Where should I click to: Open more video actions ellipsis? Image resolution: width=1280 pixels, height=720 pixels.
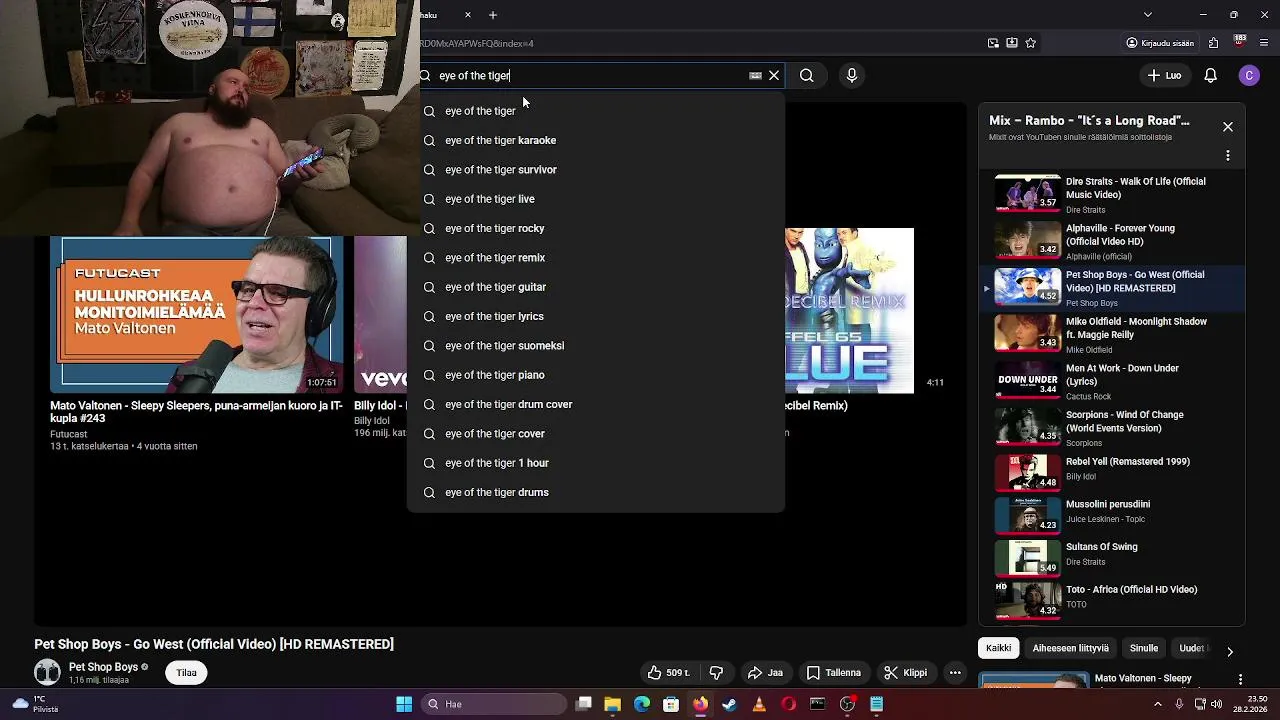(955, 673)
